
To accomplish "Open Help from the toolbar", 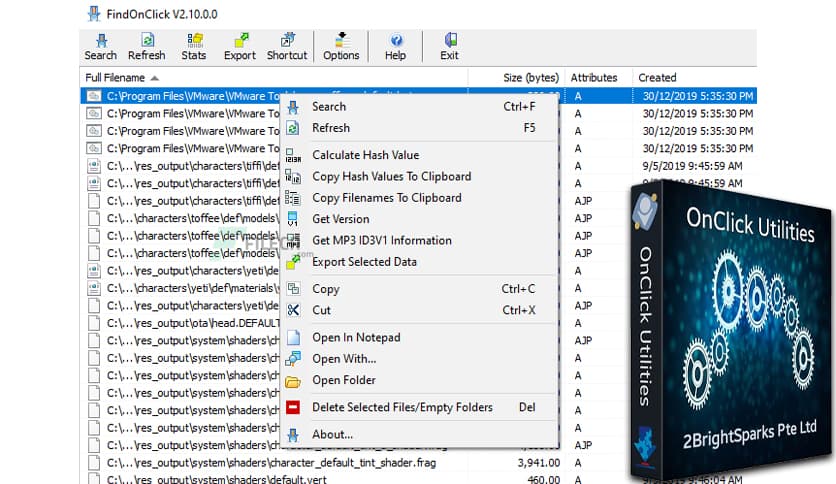I will coord(396,47).
